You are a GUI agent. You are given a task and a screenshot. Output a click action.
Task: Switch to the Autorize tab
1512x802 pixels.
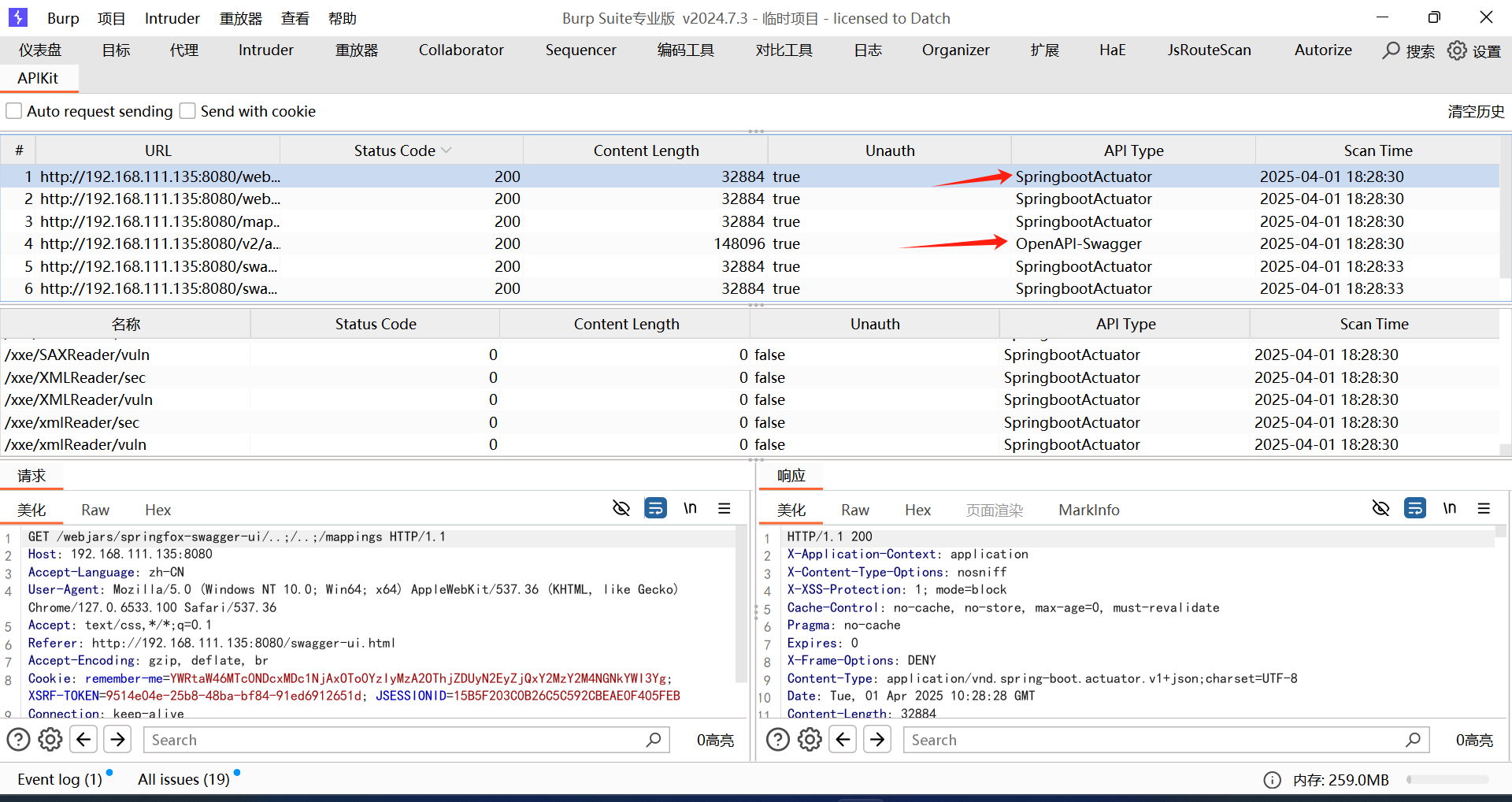1323,50
